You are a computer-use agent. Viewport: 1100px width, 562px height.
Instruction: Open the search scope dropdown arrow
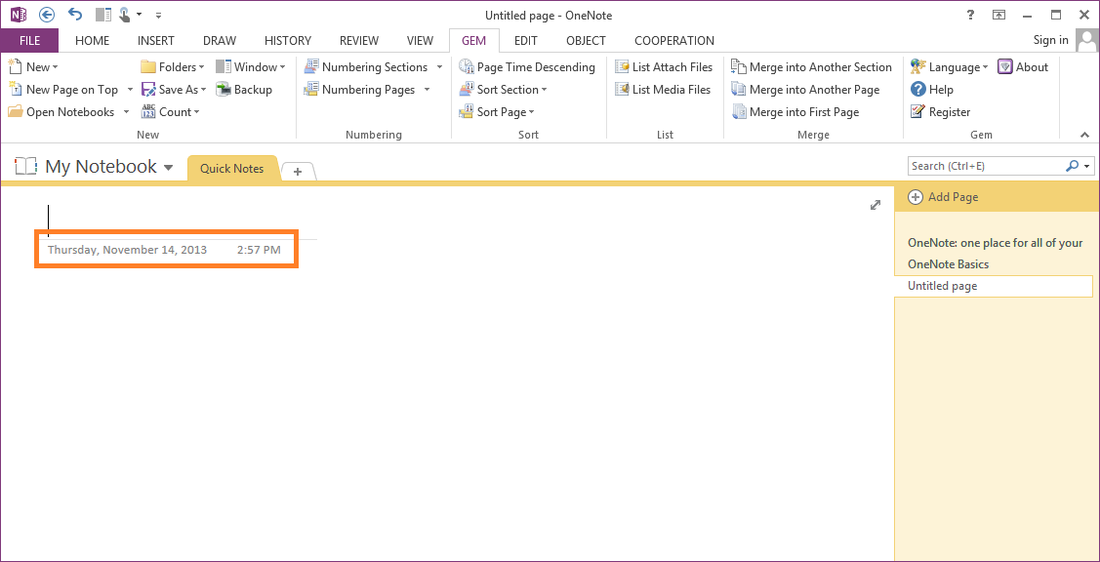click(x=1087, y=167)
